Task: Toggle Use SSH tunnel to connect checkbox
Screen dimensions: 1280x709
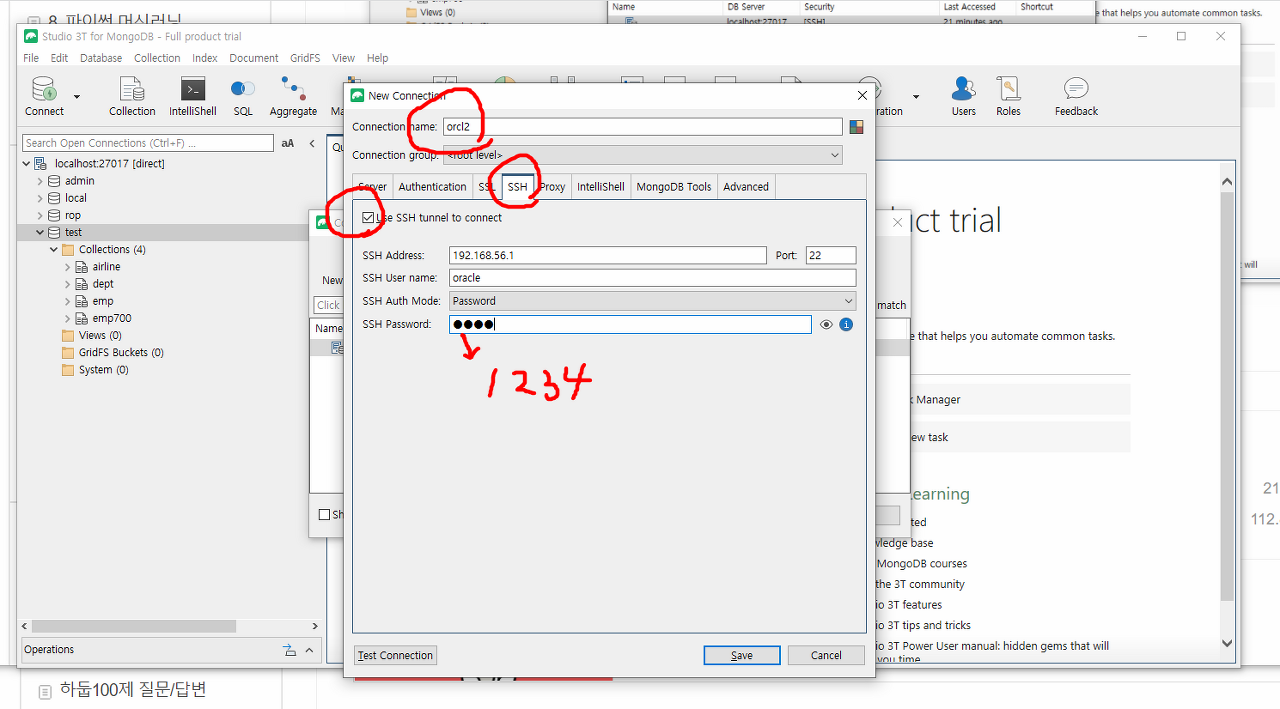Action: point(369,217)
